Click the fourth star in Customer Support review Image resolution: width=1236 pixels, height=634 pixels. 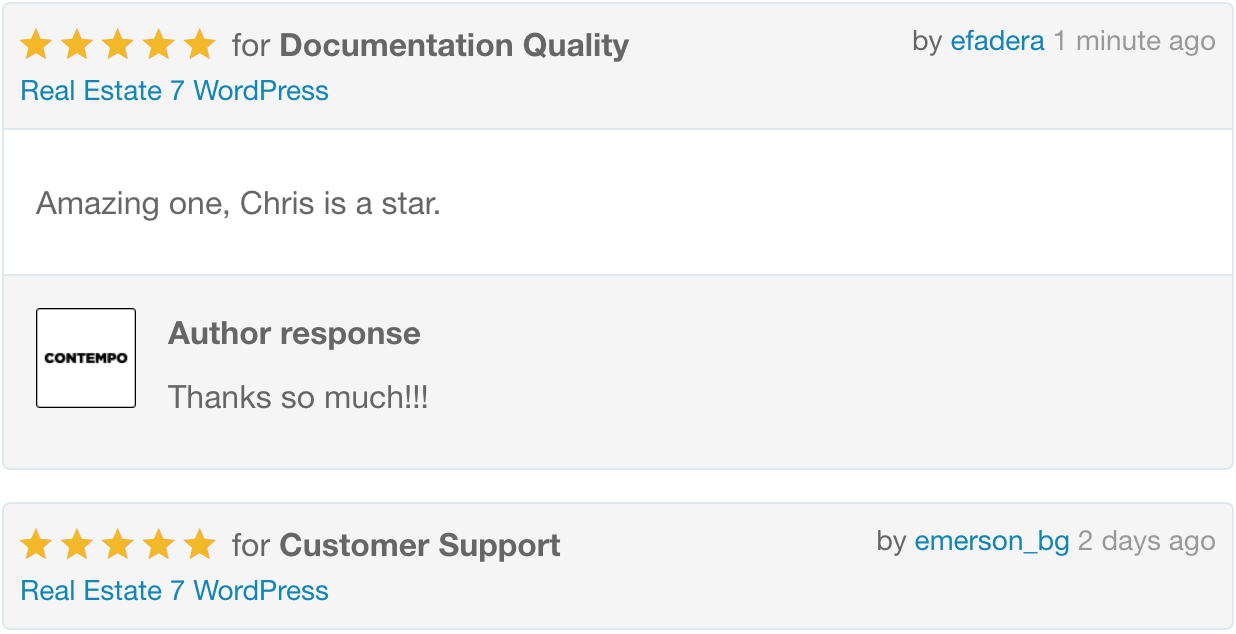point(159,545)
